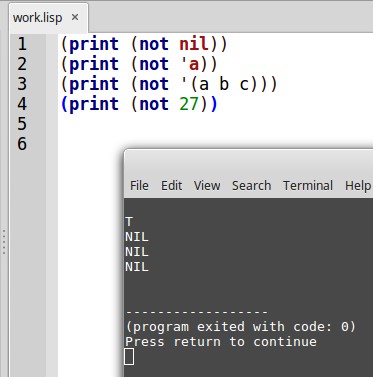
Task: Click line number 4 in gutter
Action: (x=22, y=104)
